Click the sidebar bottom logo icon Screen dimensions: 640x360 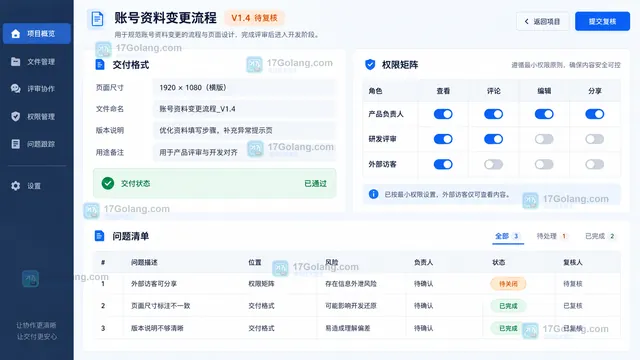(30, 279)
